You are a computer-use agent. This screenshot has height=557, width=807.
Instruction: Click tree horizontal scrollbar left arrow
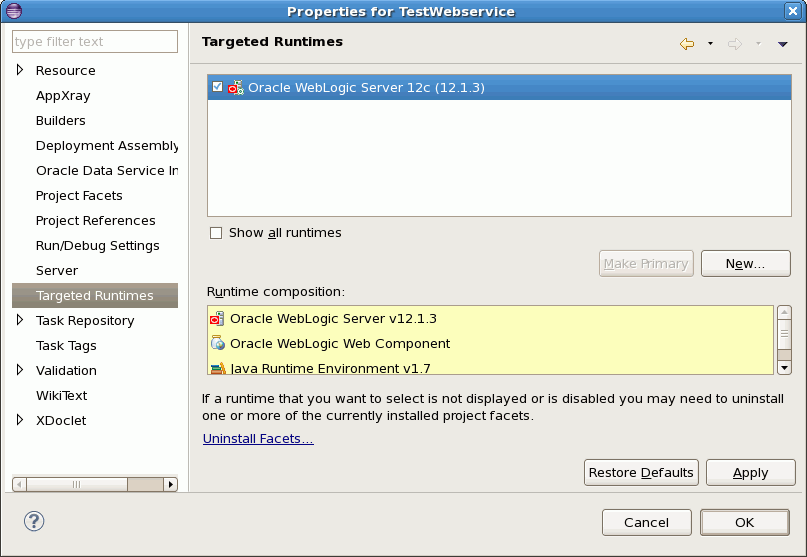pos(19,484)
